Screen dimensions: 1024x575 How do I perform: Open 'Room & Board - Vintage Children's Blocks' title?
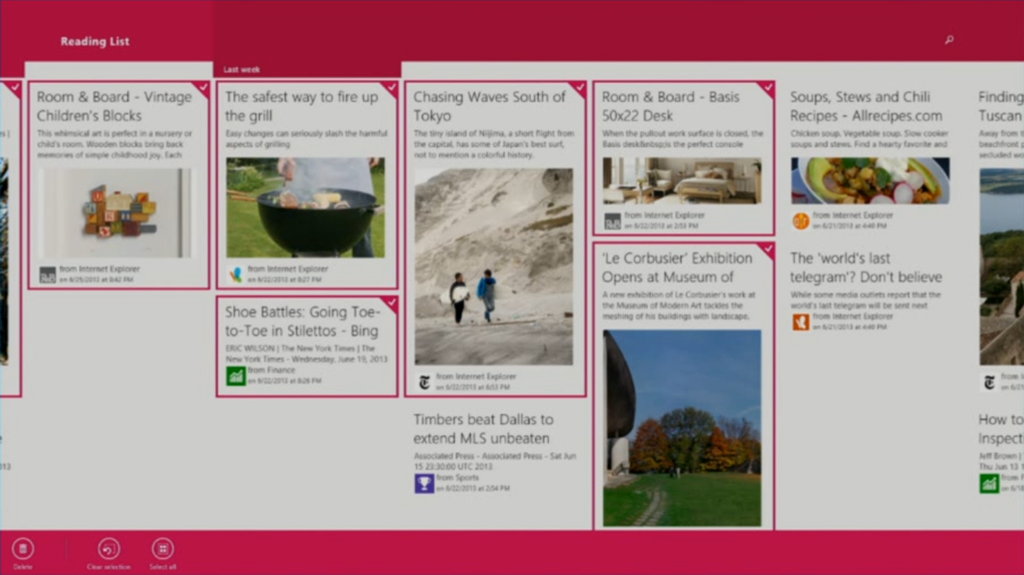click(114, 106)
